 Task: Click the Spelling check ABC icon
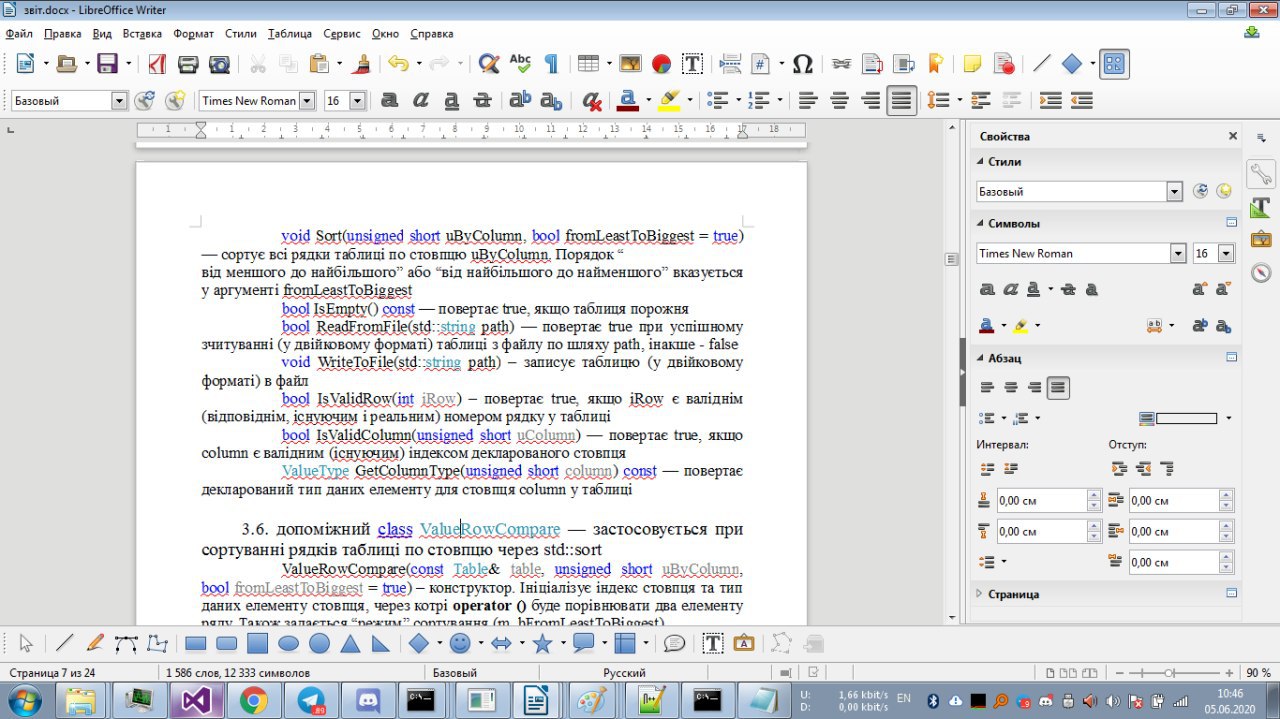(x=520, y=64)
